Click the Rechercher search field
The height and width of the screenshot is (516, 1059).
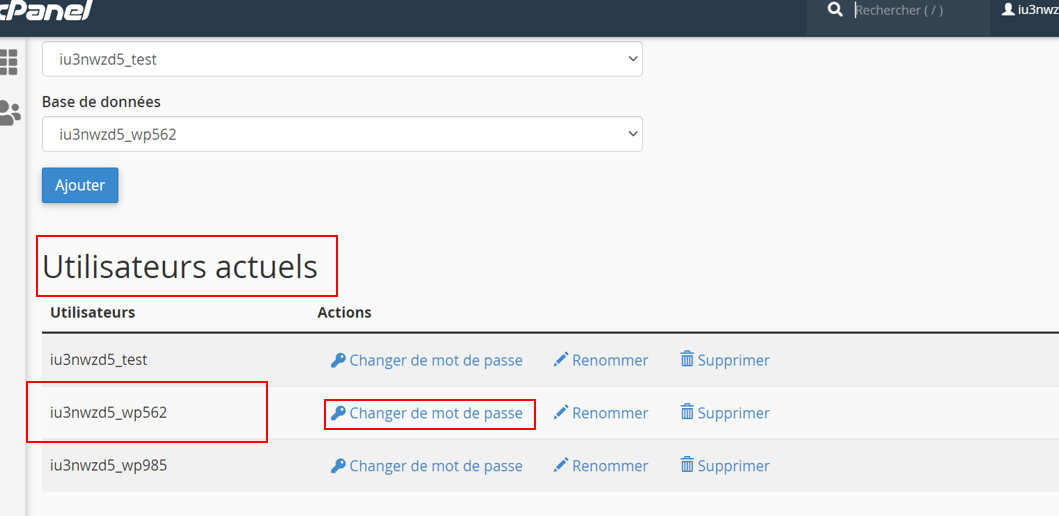coord(919,10)
